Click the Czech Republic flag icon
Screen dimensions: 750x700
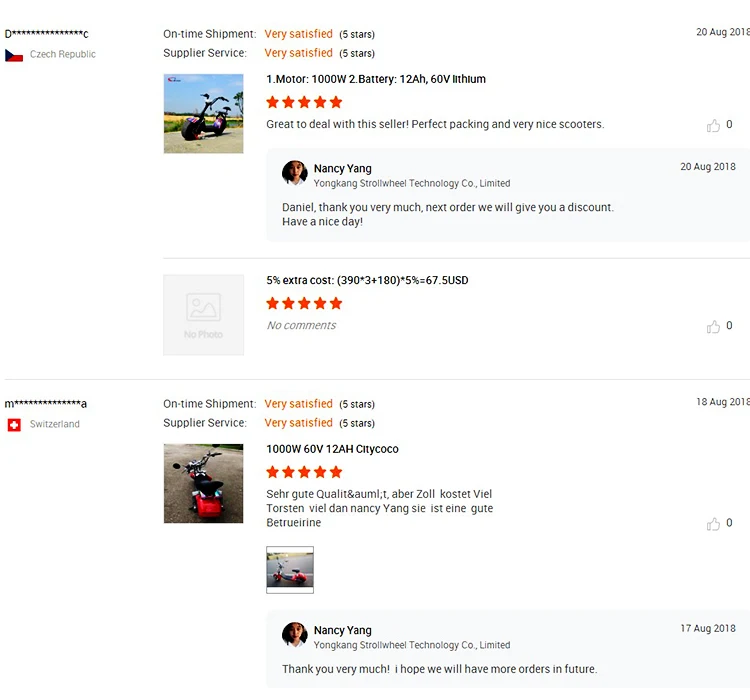14,55
